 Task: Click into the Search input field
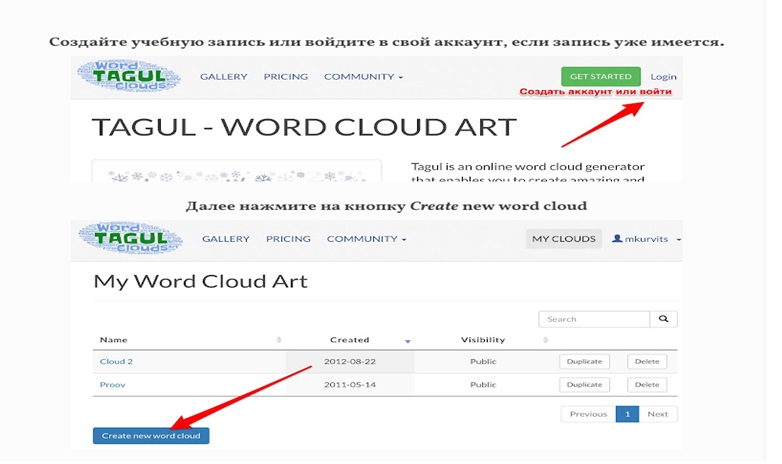click(594, 319)
